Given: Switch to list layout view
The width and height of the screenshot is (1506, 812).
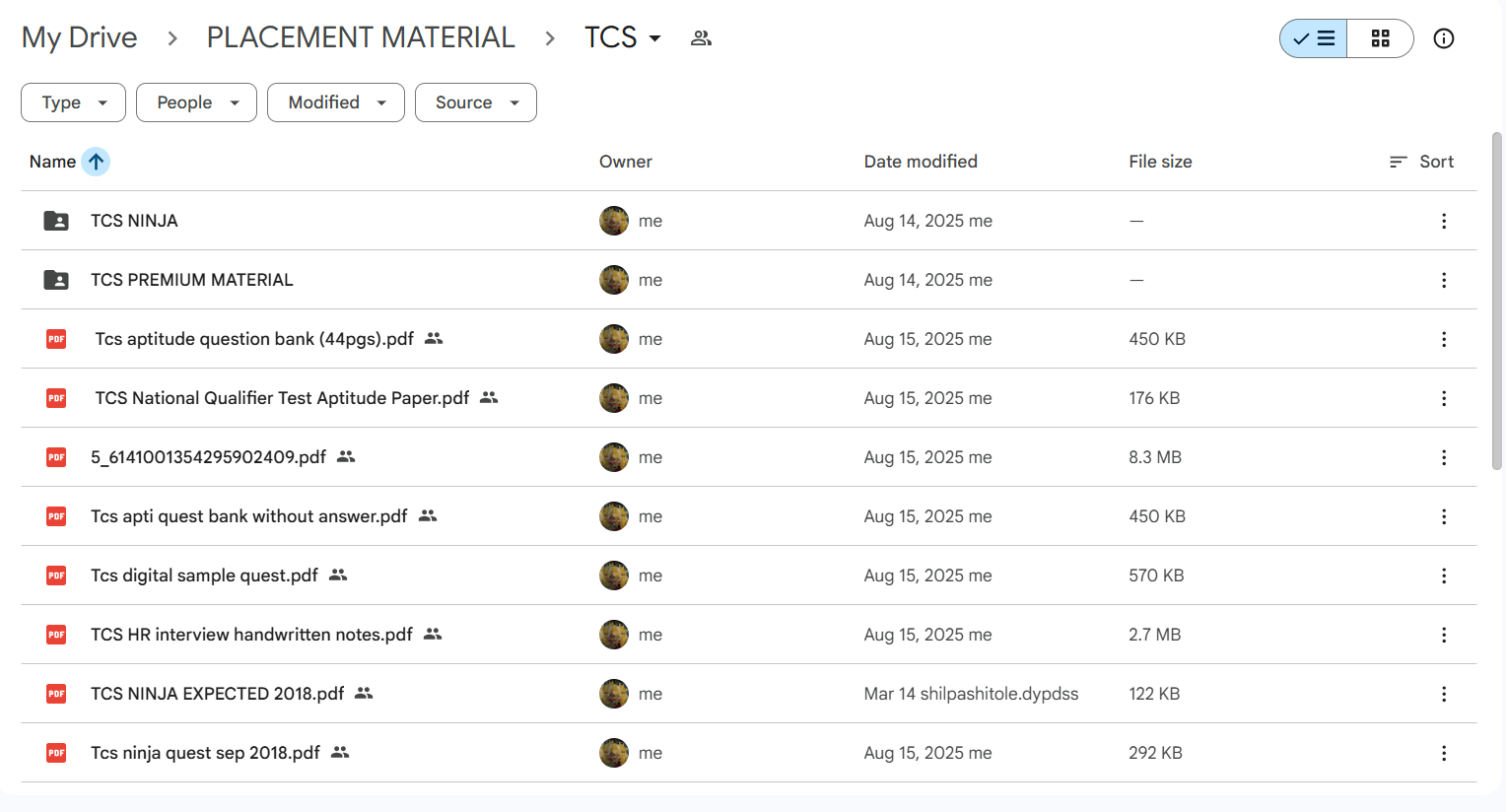Looking at the screenshot, I should [1314, 38].
